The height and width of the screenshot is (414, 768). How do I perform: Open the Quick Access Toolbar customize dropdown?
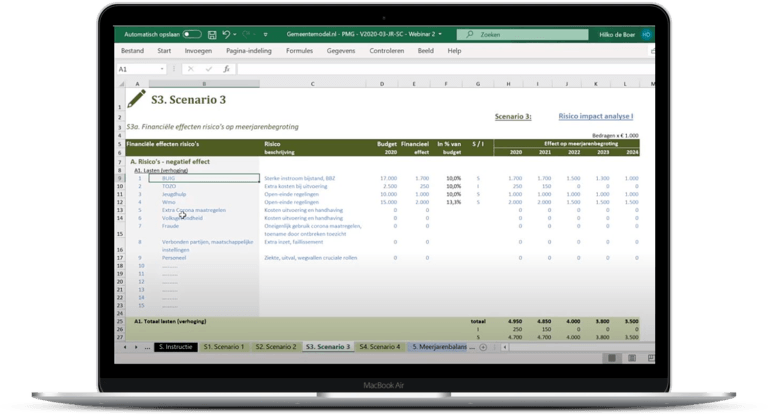(264, 34)
